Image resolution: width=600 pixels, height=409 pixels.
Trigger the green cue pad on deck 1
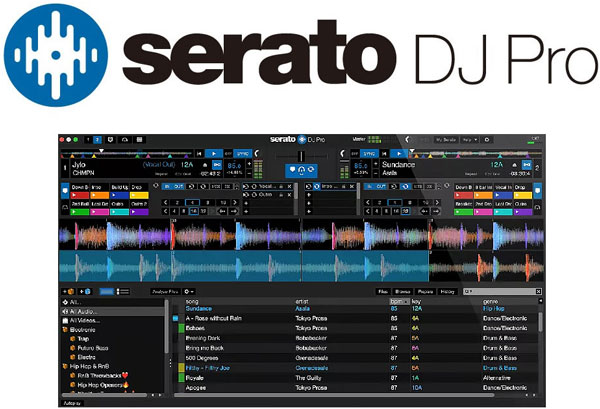80,212
